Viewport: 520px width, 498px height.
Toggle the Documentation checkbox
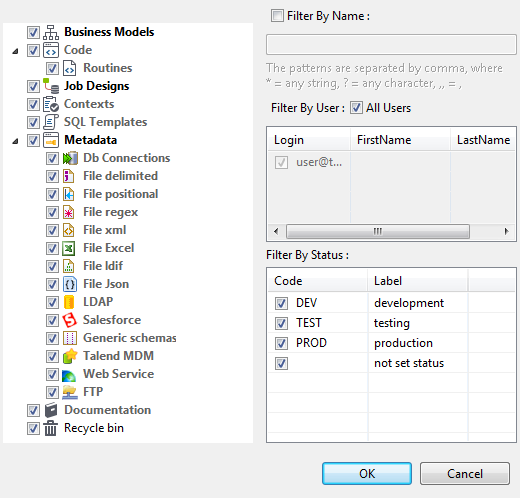click(33, 410)
